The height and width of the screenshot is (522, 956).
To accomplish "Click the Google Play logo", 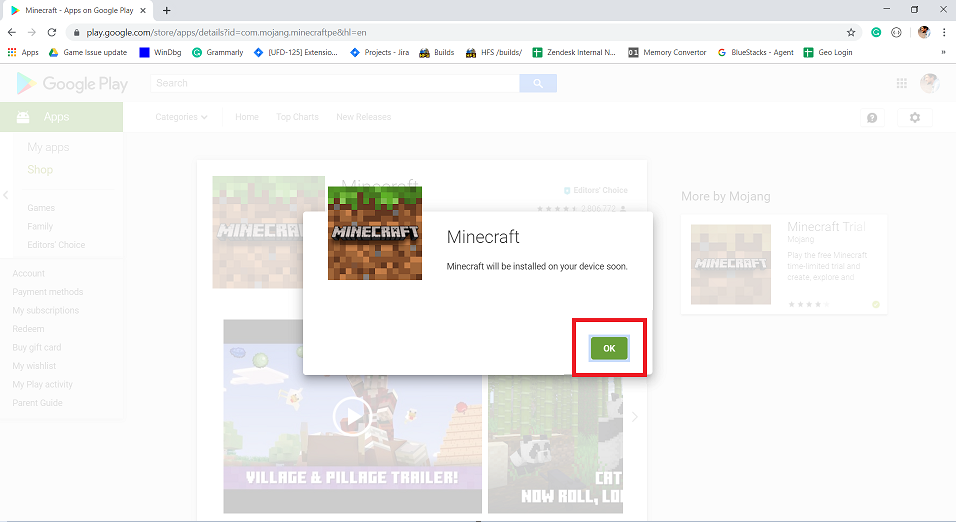I will [72, 84].
